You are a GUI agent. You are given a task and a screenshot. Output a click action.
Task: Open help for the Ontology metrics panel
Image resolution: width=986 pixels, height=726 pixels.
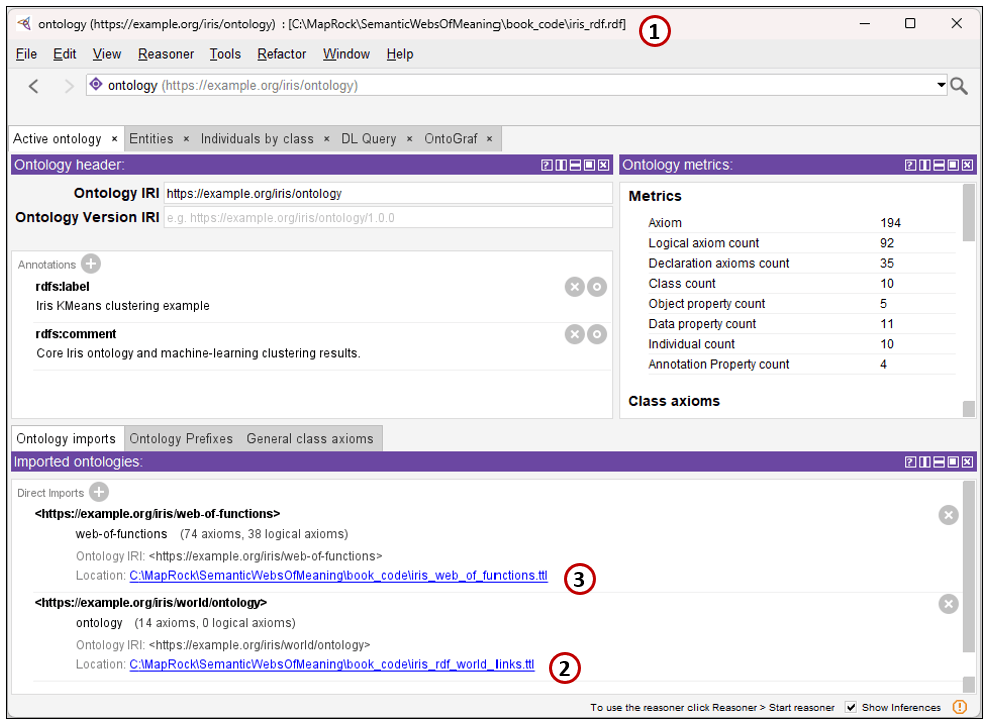910,165
